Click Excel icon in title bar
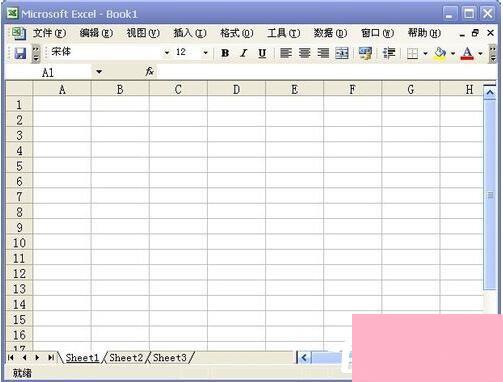The width and height of the screenshot is (503, 382). pyautogui.click(x=12, y=13)
